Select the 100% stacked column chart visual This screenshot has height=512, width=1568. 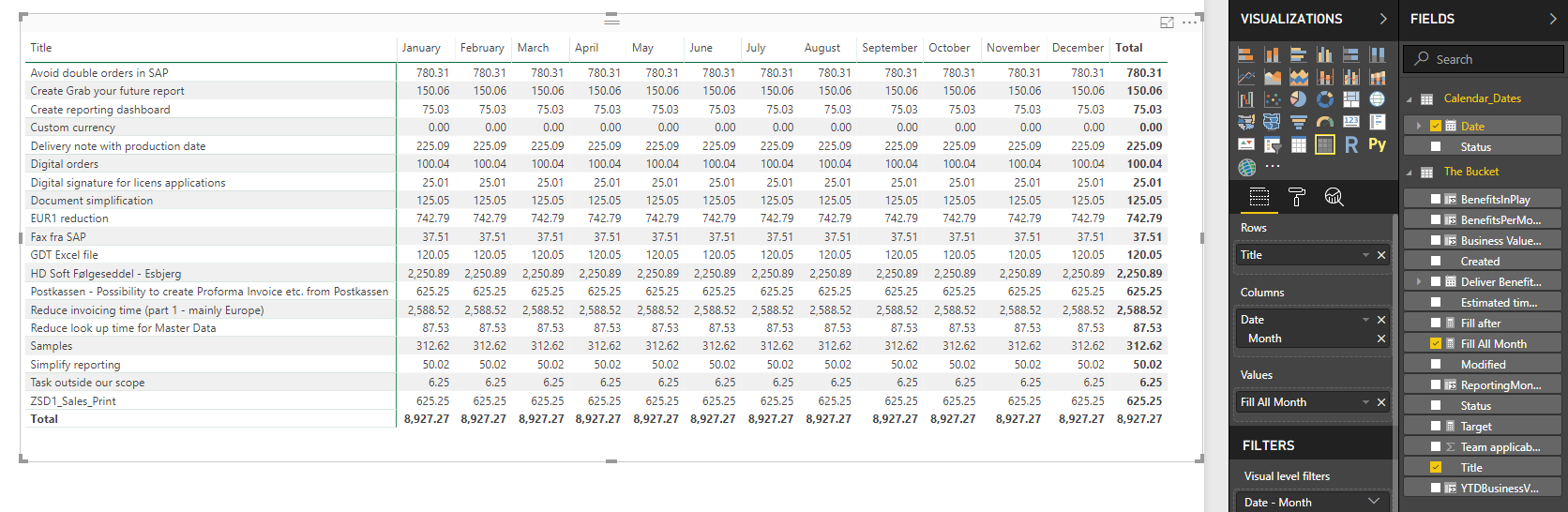tap(1378, 54)
